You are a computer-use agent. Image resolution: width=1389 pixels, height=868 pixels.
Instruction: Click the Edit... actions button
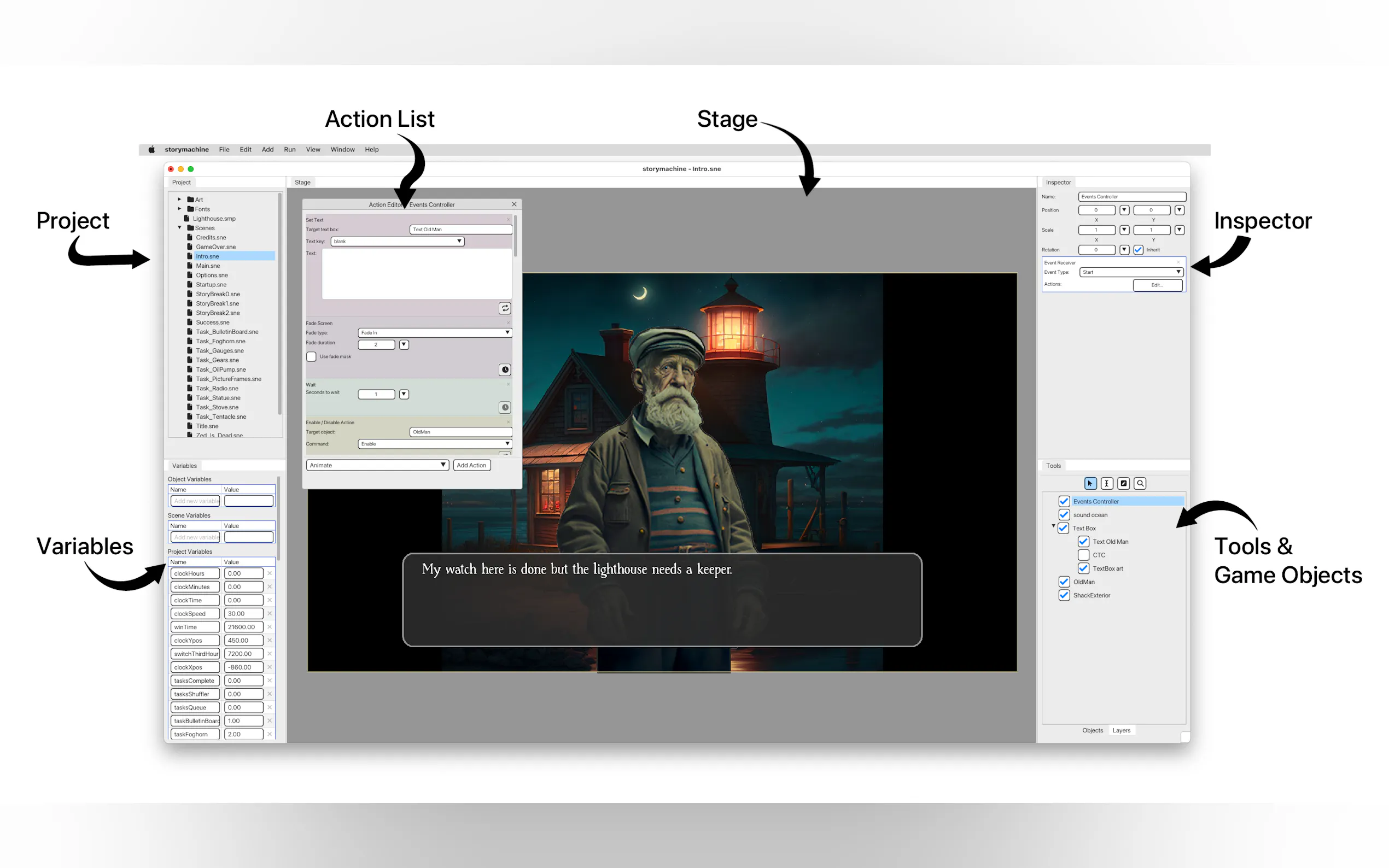tap(1157, 285)
